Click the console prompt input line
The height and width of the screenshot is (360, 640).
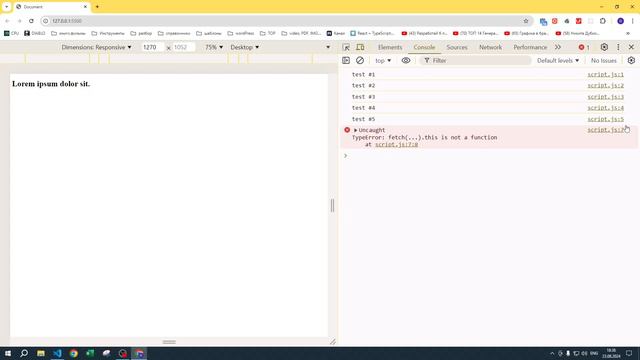click(x=490, y=156)
